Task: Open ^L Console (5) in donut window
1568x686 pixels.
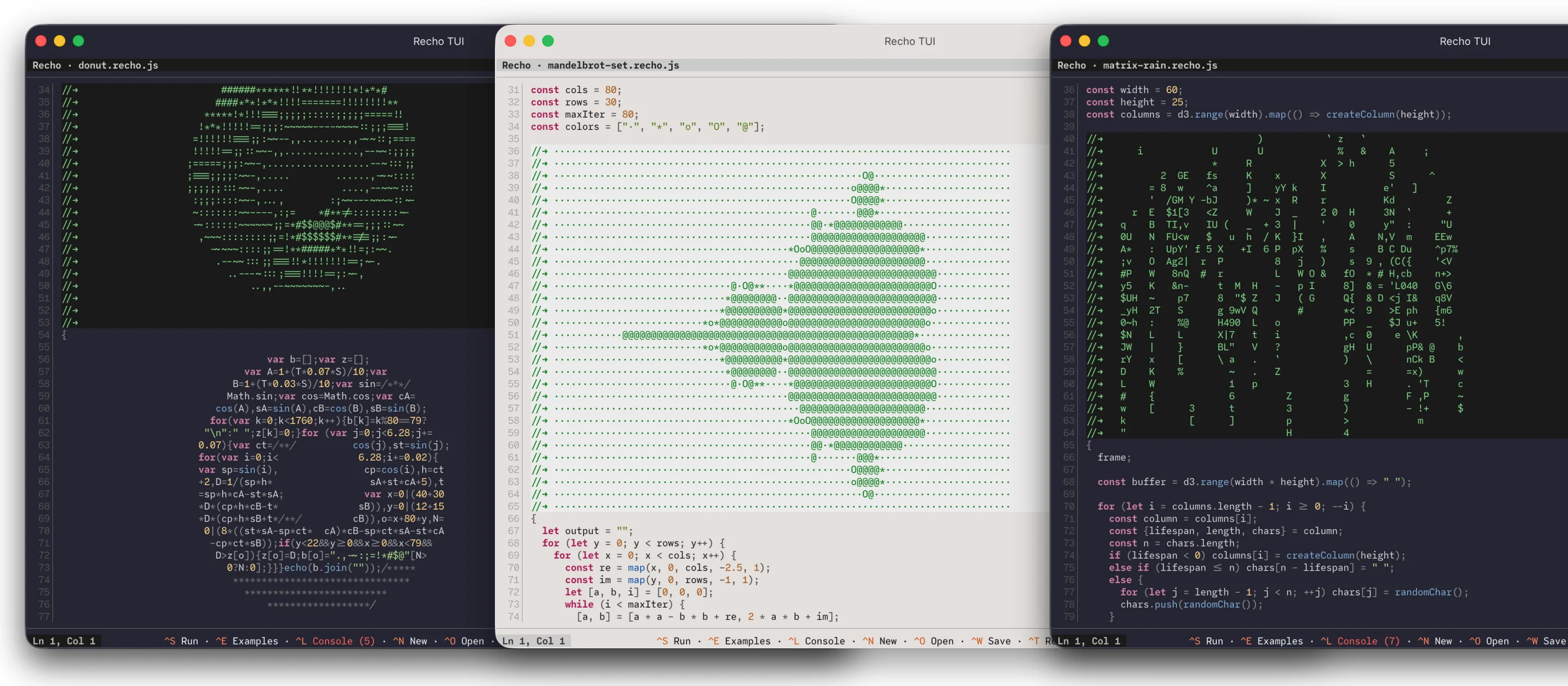Action: [335, 641]
